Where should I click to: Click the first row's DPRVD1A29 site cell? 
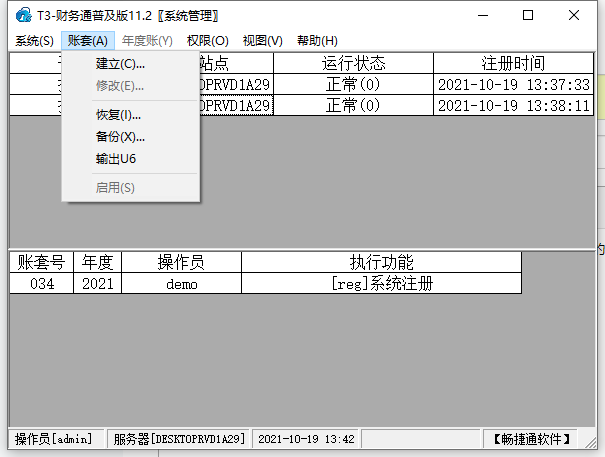[x=236, y=84]
